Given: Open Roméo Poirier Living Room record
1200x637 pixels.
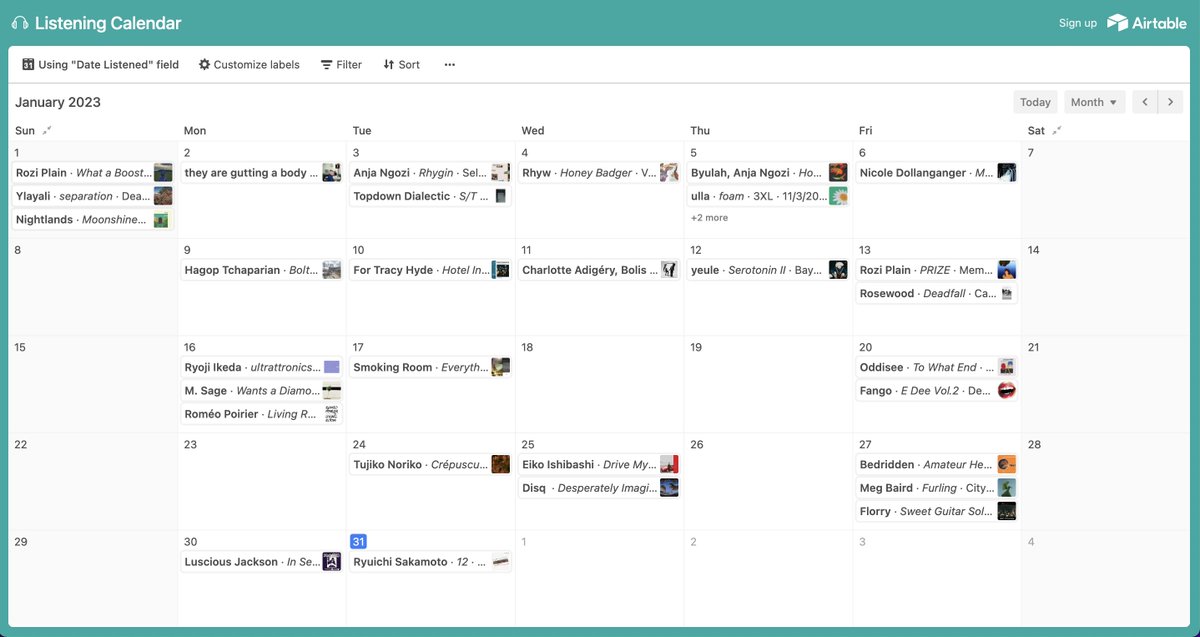Looking at the screenshot, I should (x=262, y=414).
